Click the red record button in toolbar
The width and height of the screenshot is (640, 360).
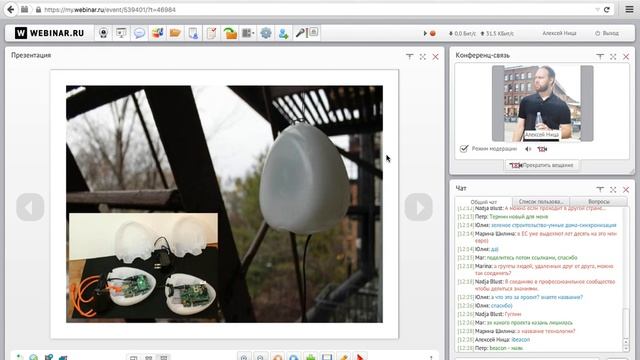pos(433,33)
